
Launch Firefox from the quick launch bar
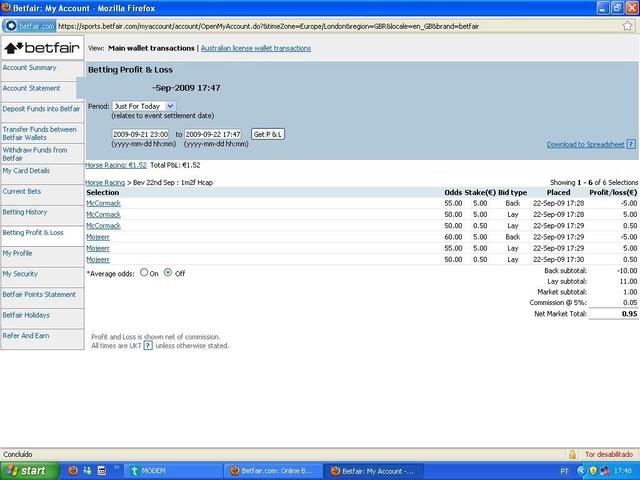pyautogui.click(x=73, y=471)
